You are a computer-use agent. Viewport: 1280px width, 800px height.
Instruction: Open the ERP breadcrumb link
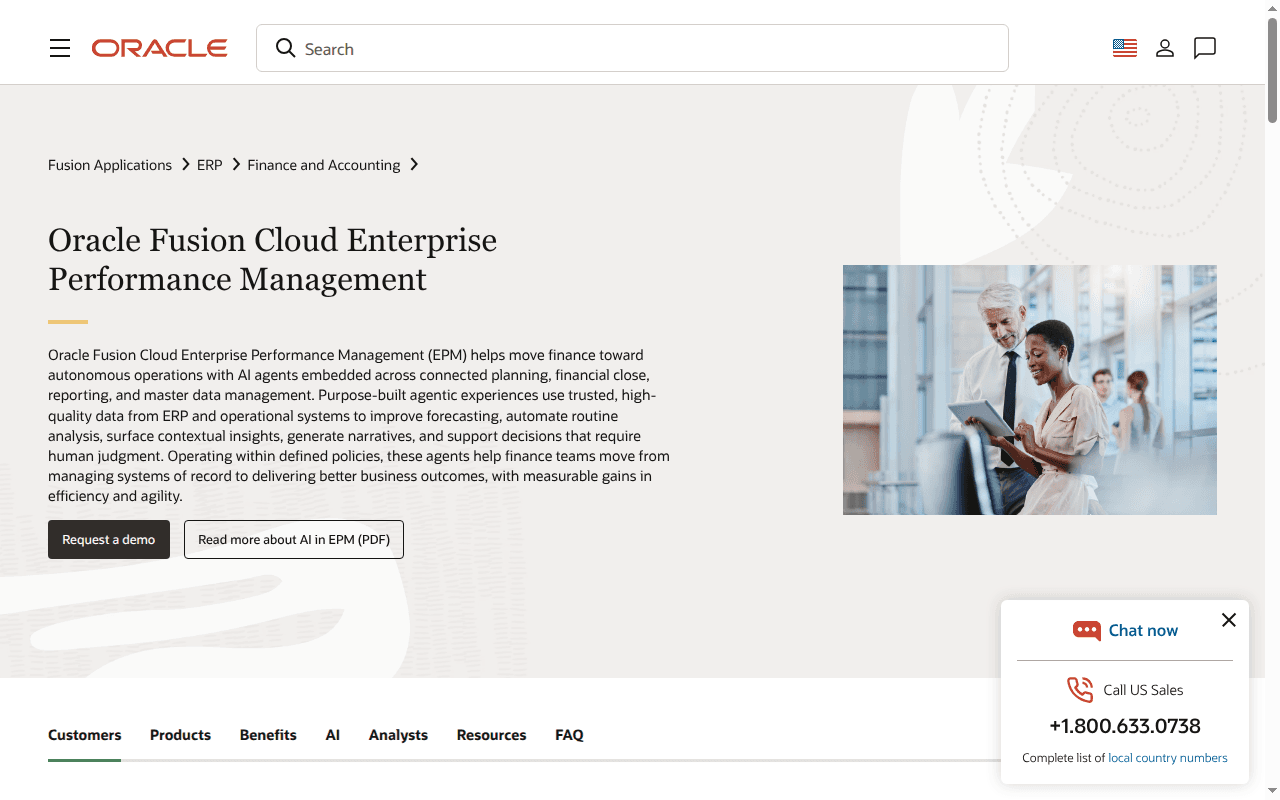210,165
